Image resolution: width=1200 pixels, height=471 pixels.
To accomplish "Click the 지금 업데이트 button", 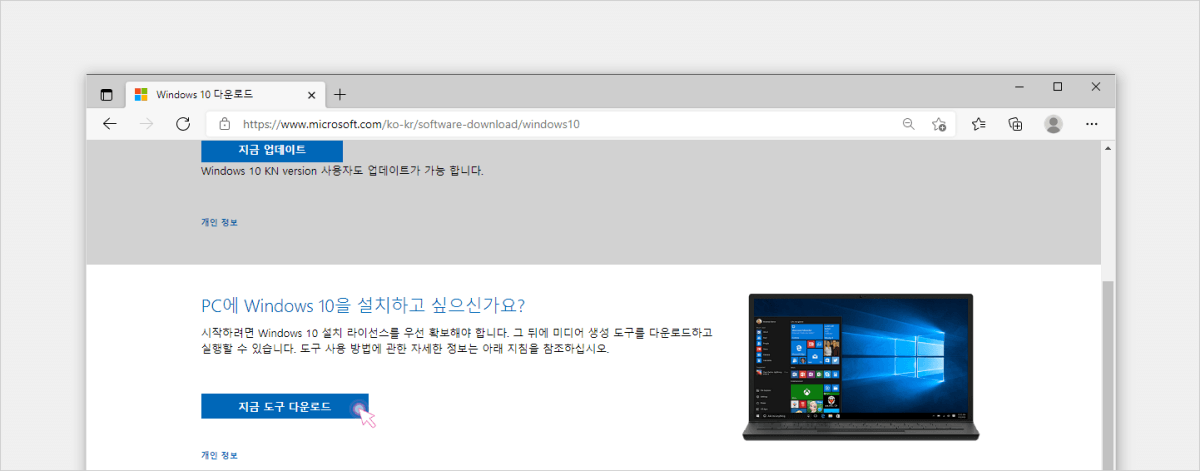I will [x=272, y=150].
